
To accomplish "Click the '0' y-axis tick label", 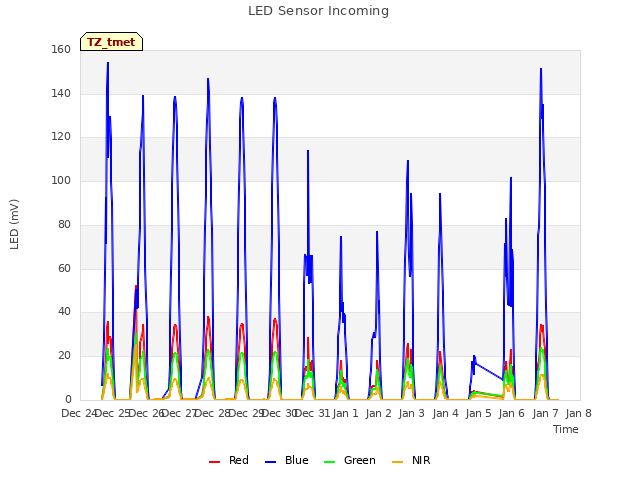I will tap(68, 400).
